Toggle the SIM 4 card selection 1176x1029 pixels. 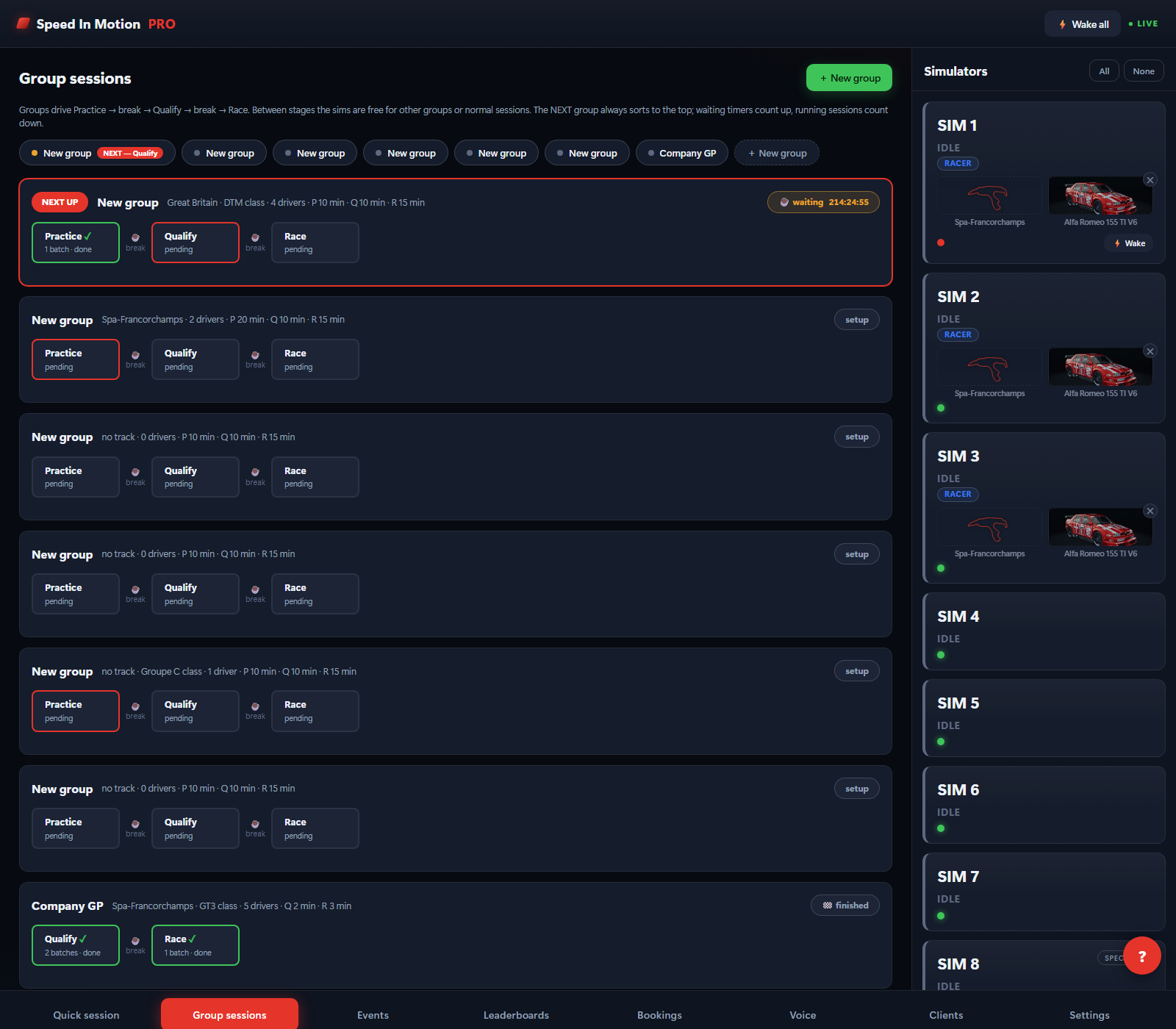1044,631
